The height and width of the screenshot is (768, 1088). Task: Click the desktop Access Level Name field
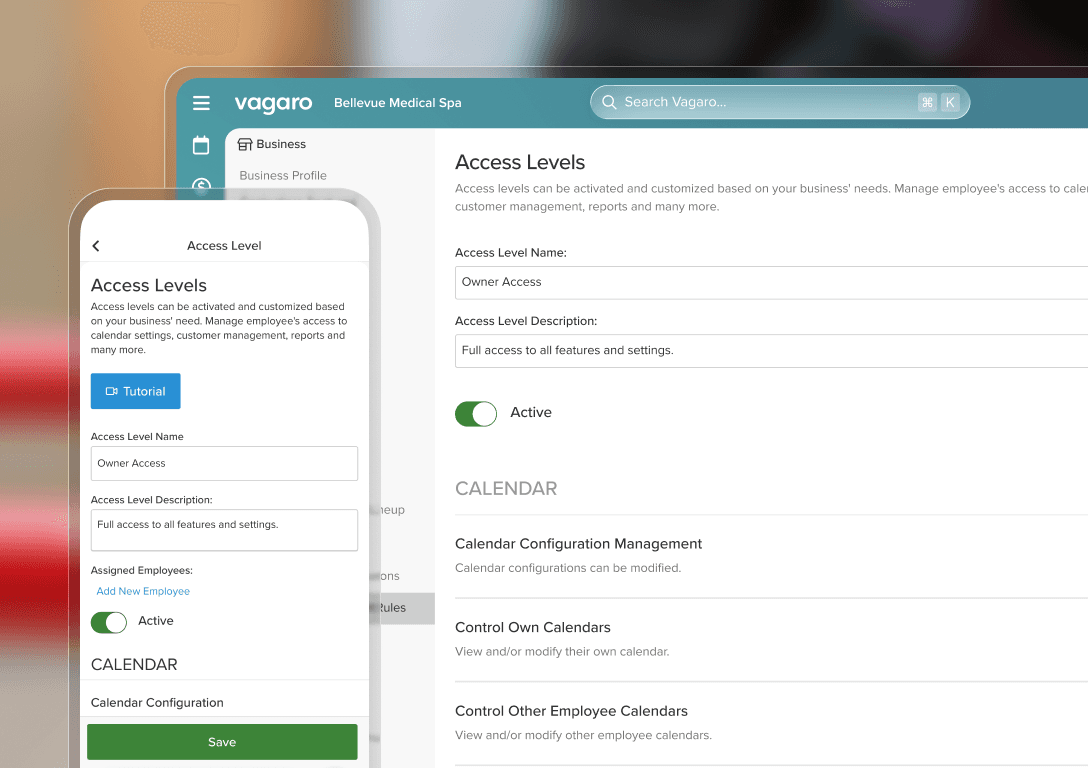click(x=770, y=282)
